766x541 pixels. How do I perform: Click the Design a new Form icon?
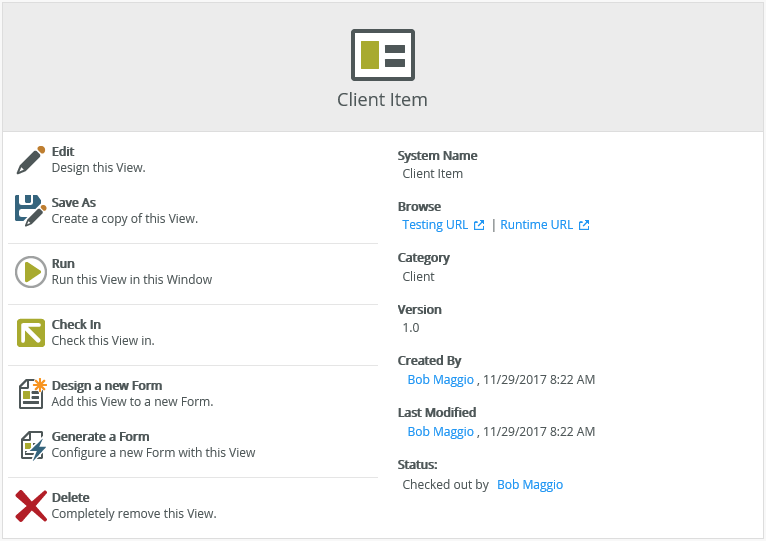[31, 394]
